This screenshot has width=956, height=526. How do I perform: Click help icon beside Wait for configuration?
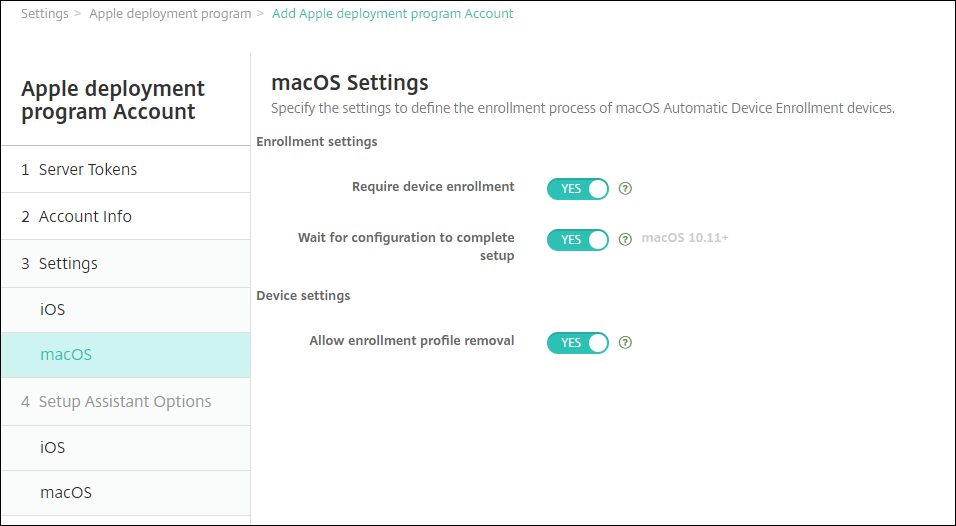click(626, 240)
